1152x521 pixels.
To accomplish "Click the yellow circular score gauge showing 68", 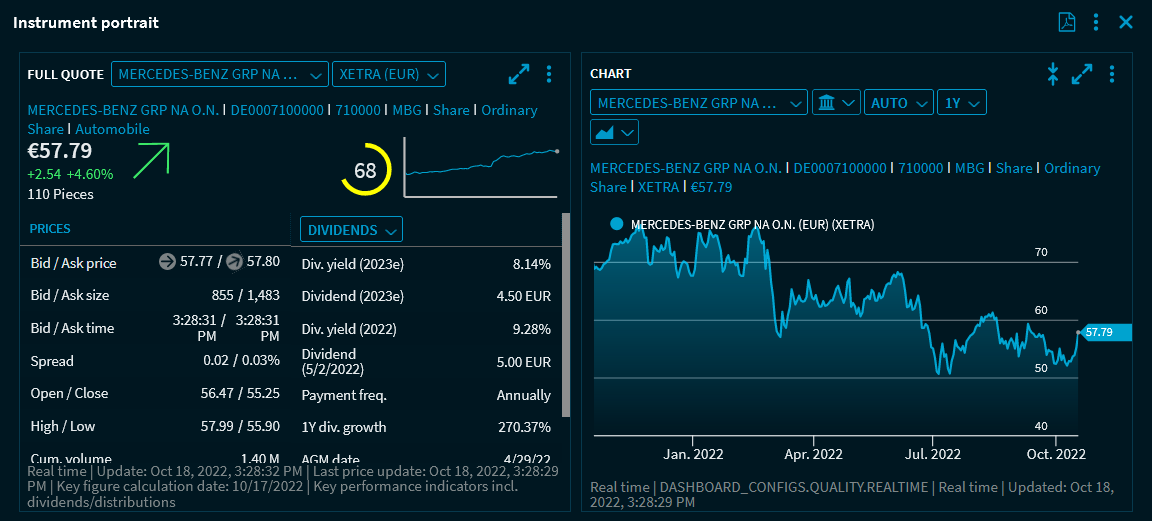I will coord(365,170).
